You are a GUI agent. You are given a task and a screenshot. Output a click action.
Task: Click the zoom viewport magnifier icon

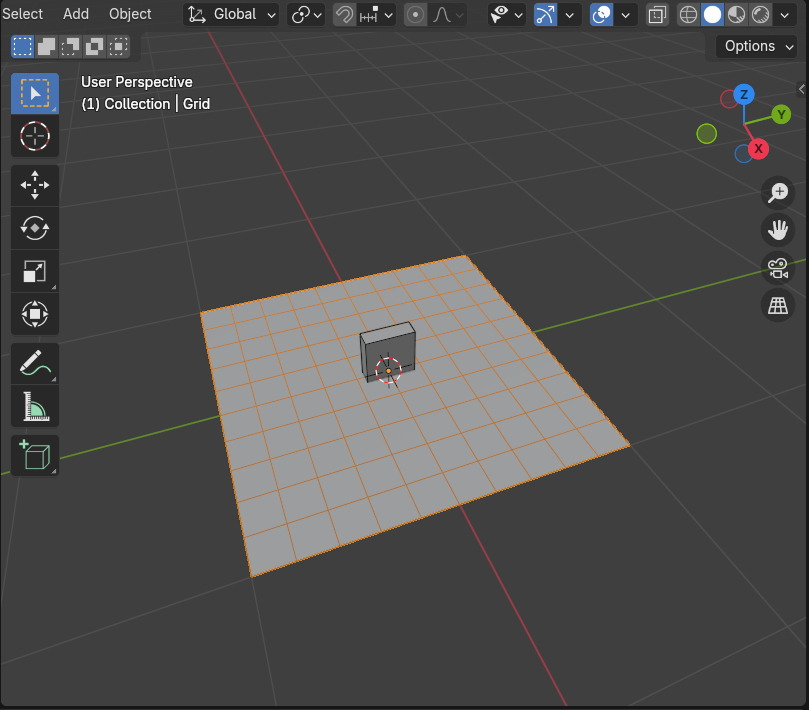coord(778,192)
